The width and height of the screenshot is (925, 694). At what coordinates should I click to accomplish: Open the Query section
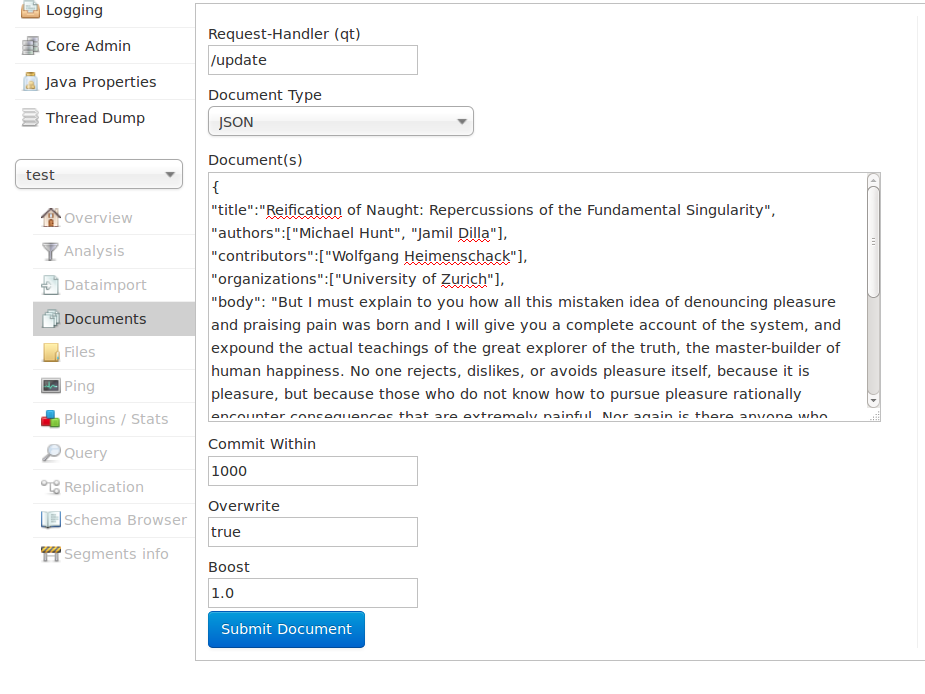(86, 453)
